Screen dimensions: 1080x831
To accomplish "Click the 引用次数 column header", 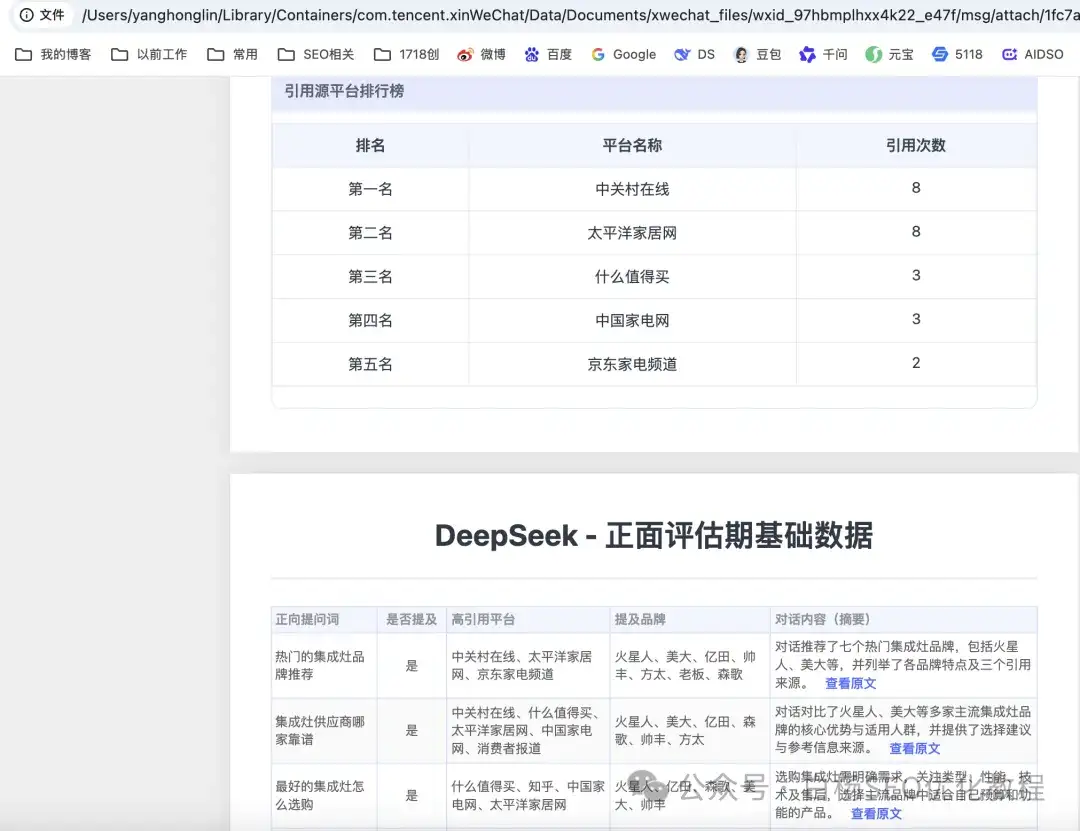I will click(916, 145).
